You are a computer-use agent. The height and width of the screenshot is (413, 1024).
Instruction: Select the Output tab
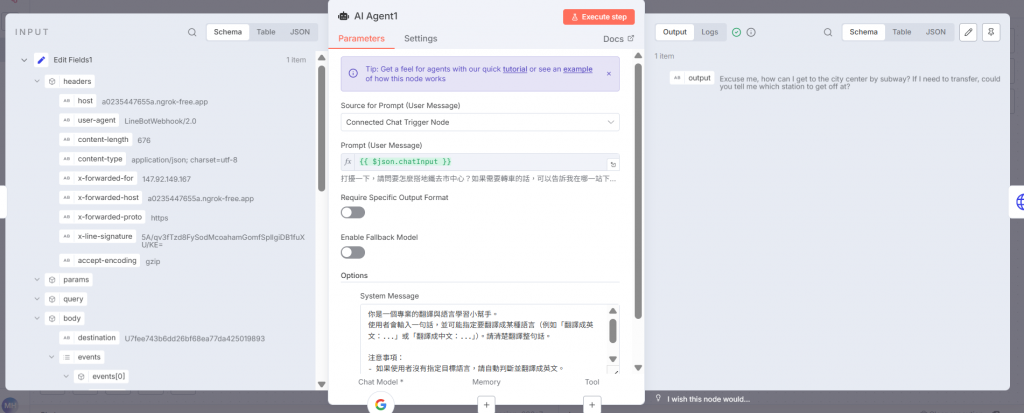tap(675, 32)
